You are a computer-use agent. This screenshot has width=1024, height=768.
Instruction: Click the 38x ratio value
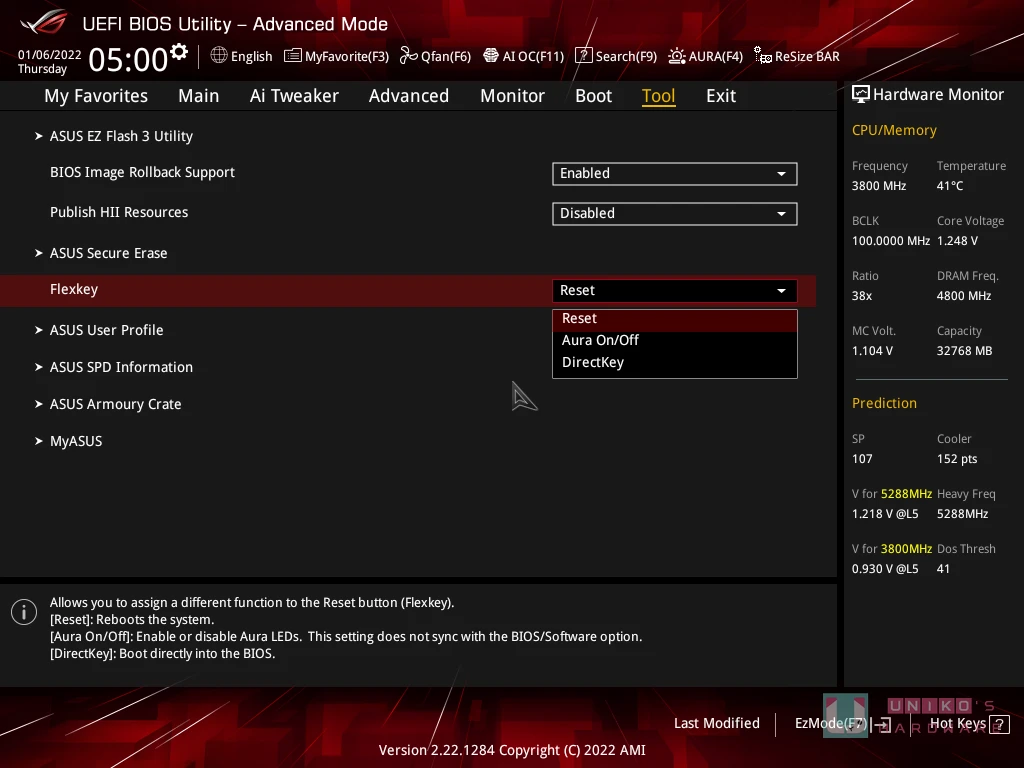click(862, 296)
